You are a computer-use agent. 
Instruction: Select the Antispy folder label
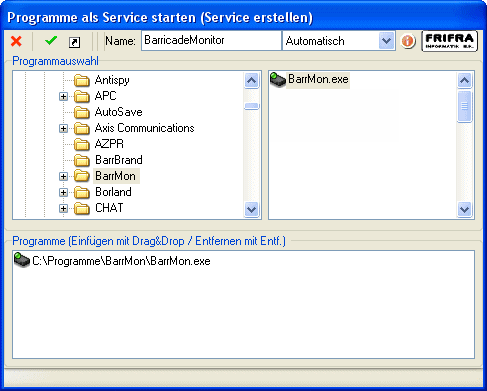pos(112,80)
